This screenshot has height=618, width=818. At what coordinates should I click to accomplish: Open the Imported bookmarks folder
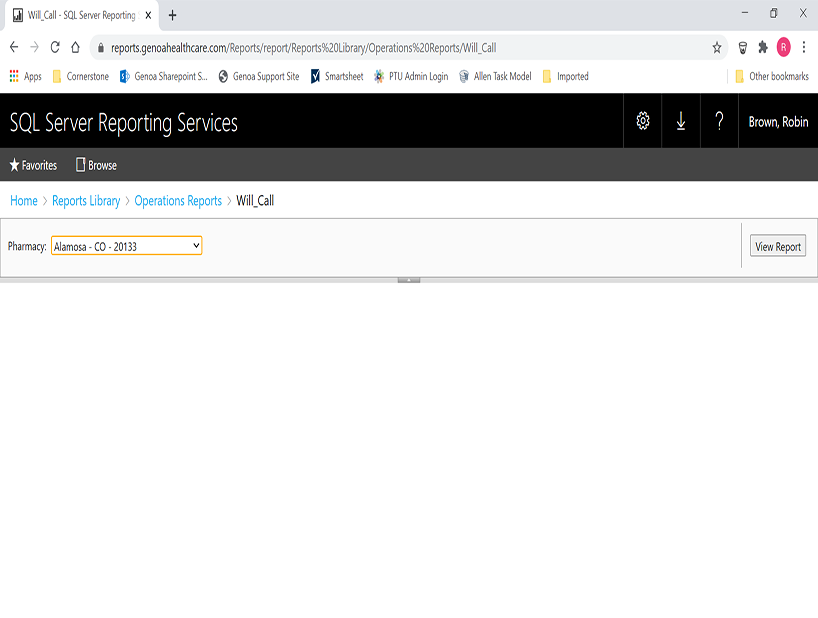(565, 76)
